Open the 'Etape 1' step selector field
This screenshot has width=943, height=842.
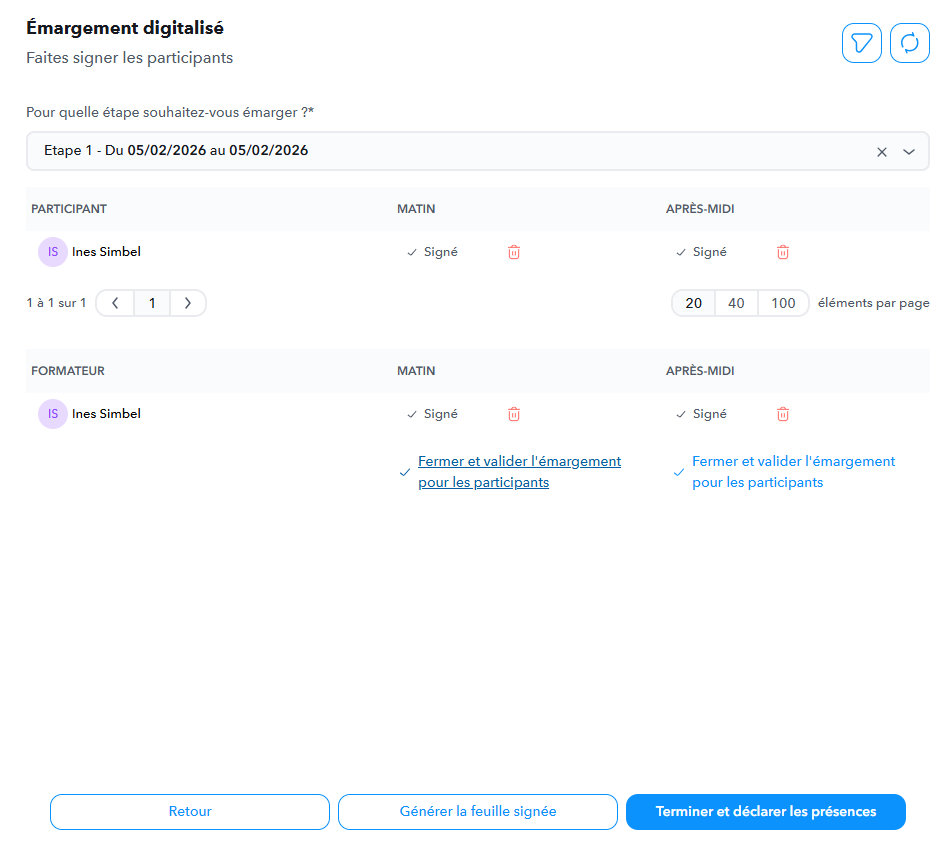click(478, 151)
